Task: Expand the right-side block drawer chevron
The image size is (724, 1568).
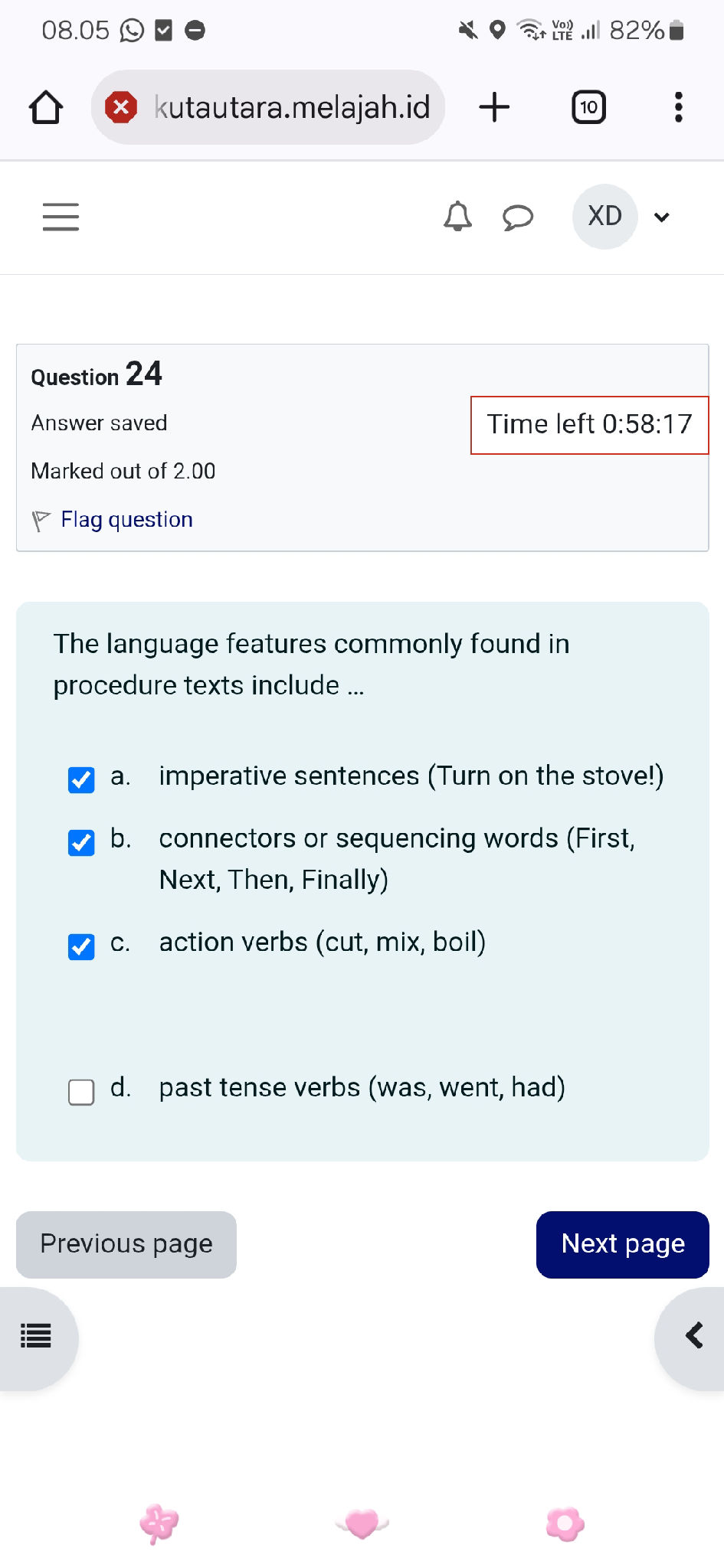Action: coord(694,1336)
